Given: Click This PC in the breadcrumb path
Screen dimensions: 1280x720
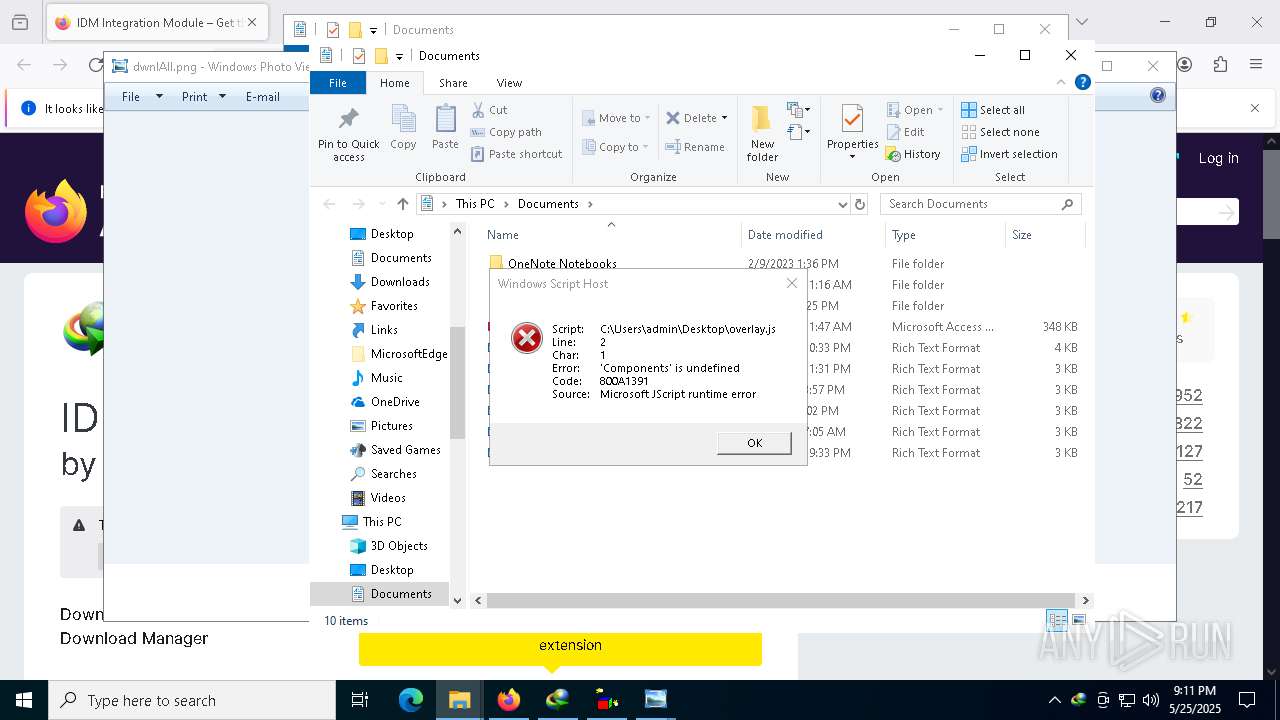Looking at the screenshot, I should point(475,204).
